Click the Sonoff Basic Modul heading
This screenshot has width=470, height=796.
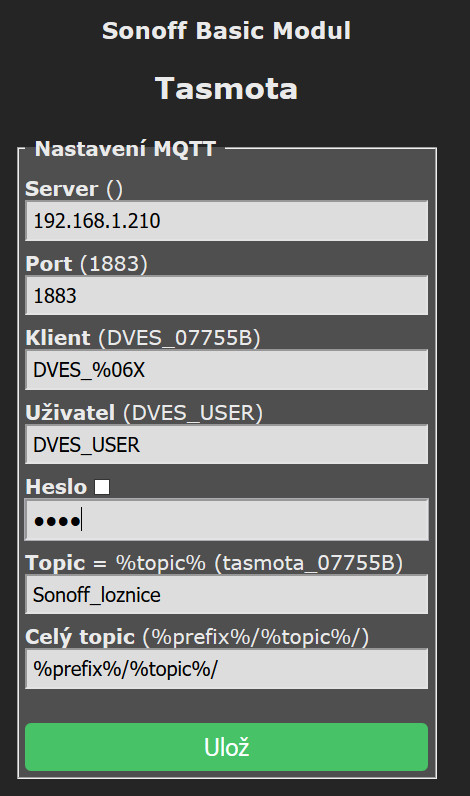(x=226, y=30)
